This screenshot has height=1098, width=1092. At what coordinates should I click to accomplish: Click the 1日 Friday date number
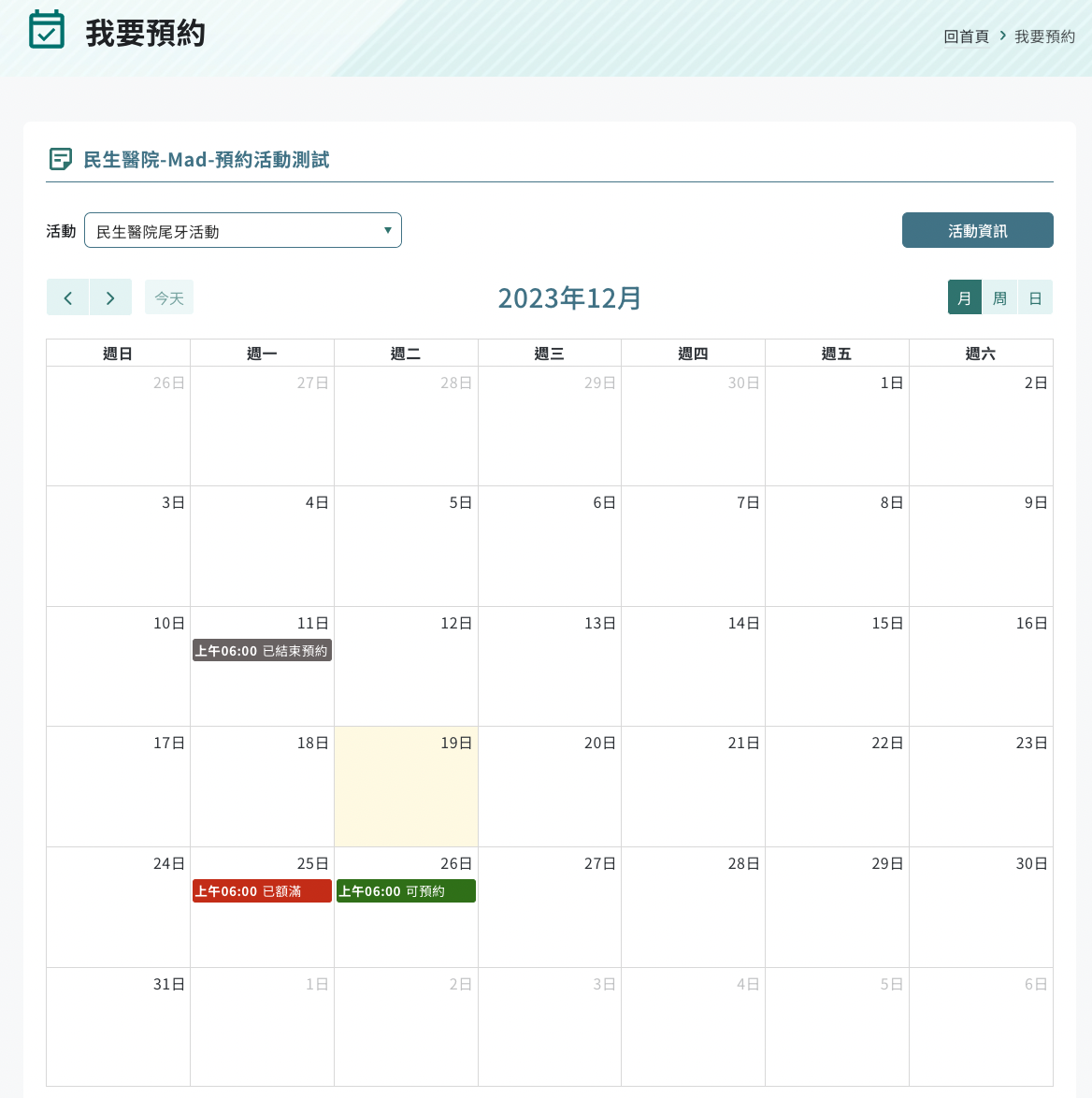coord(891,383)
